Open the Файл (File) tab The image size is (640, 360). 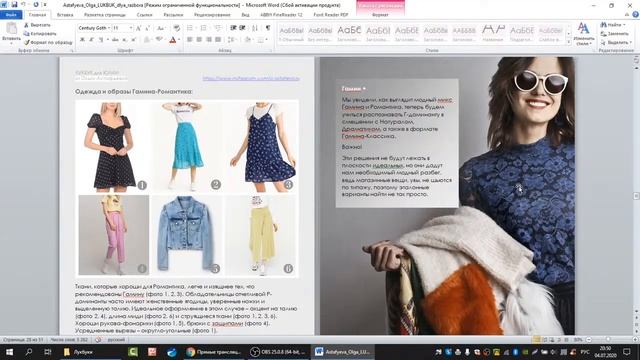tap(11, 15)
